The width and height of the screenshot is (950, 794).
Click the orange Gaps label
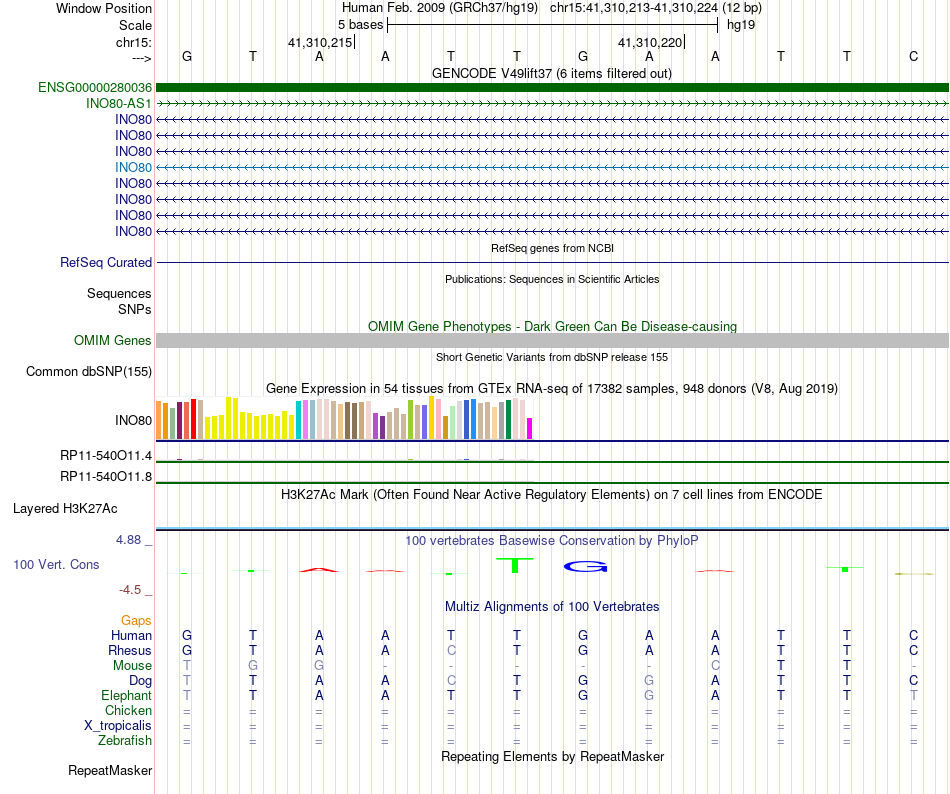[x=136, y=620]
